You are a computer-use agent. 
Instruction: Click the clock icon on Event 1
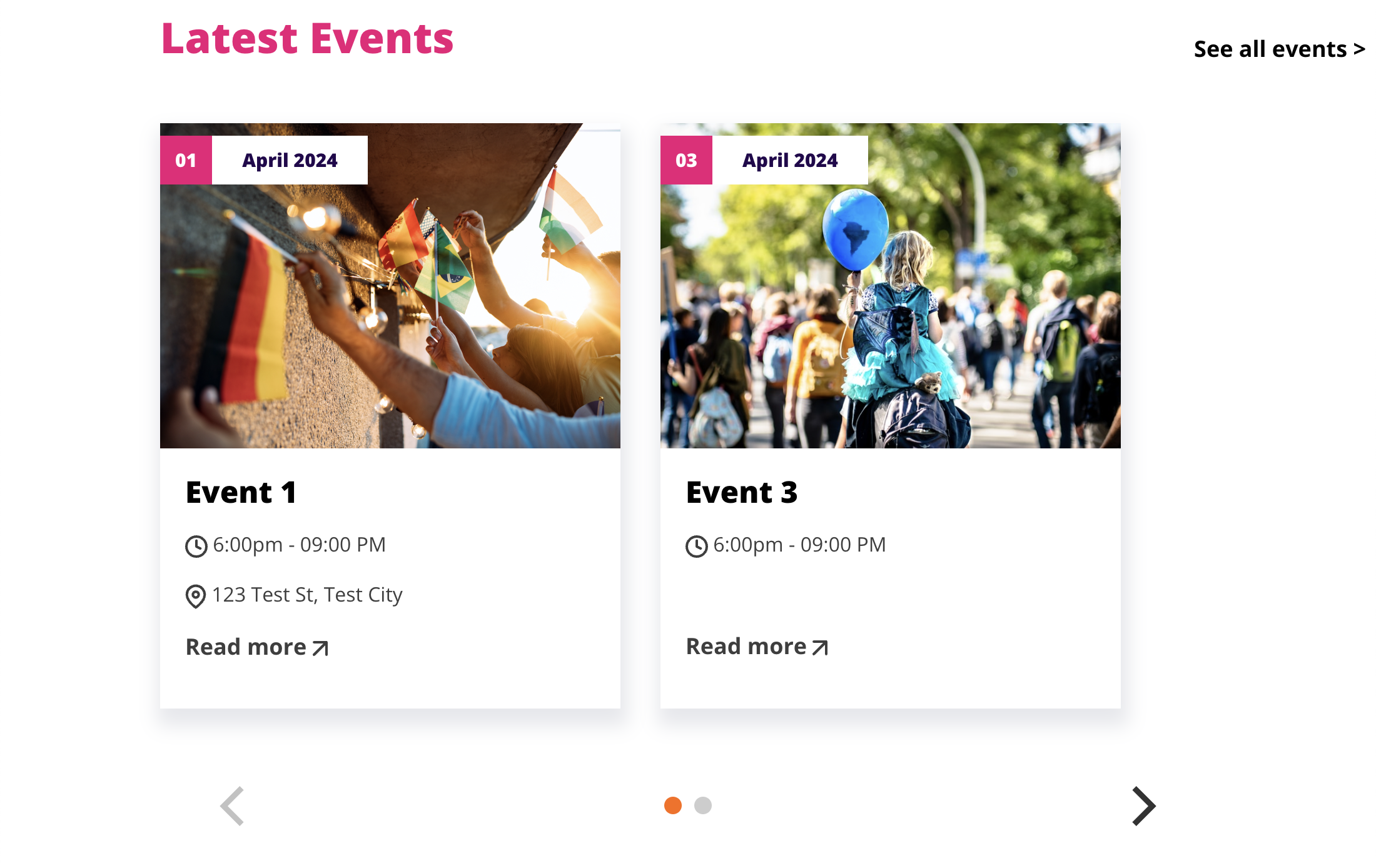196,546
